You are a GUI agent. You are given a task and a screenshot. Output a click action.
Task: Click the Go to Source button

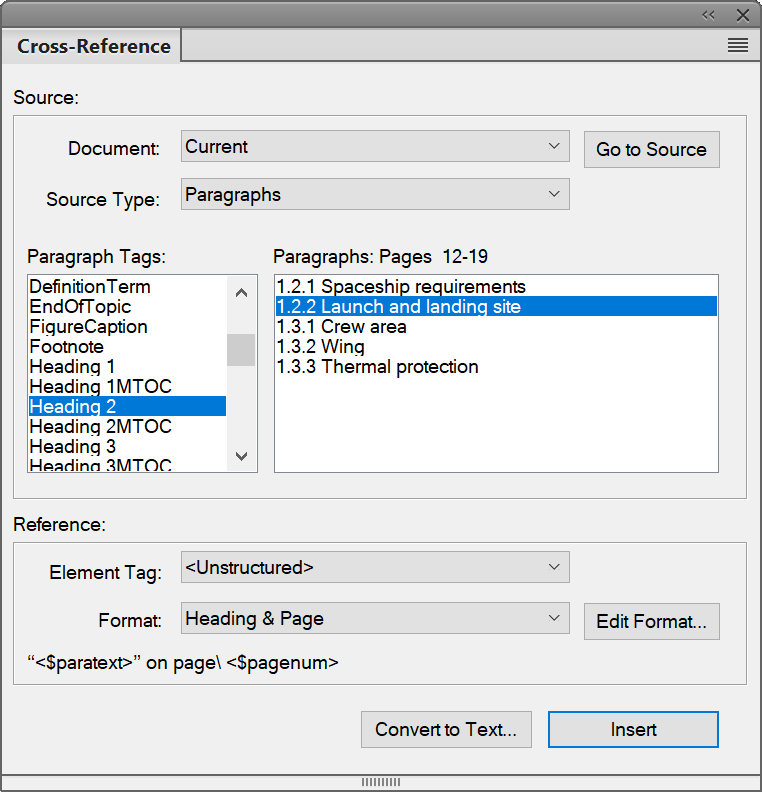651,150
